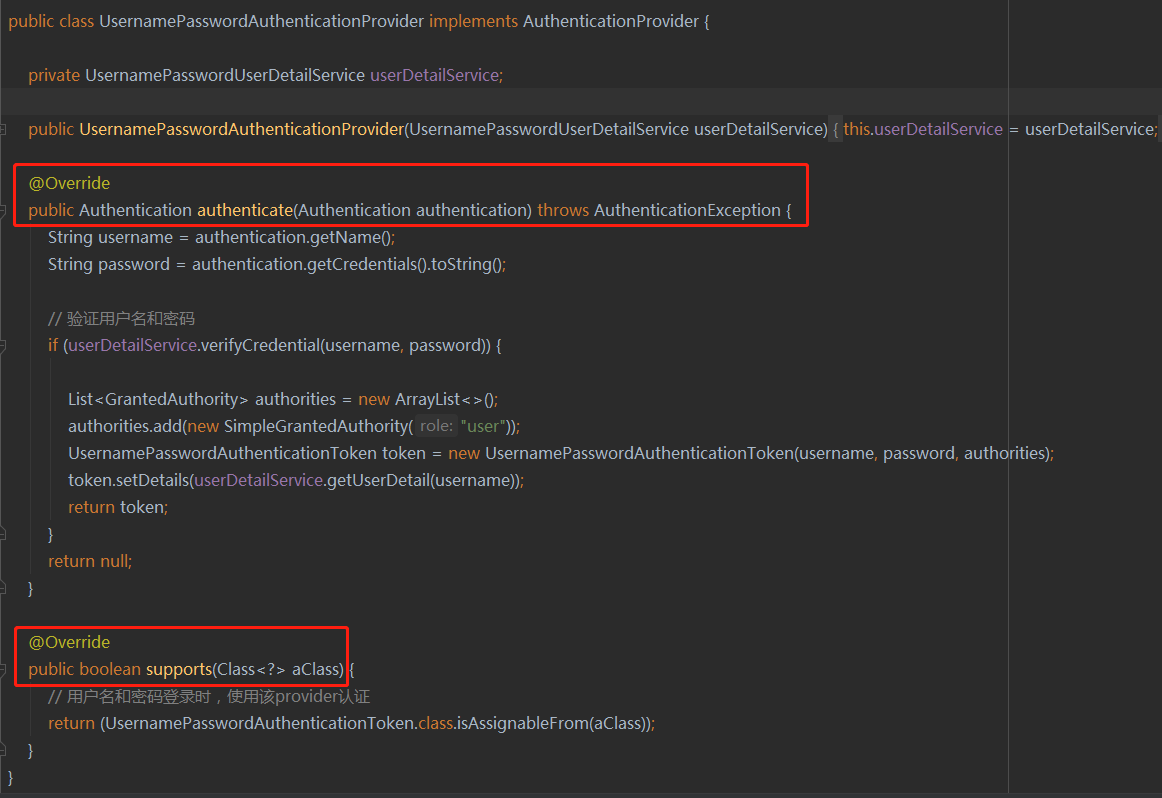Click the gutter icon near the first @Override annotation

tap(6, 183)
